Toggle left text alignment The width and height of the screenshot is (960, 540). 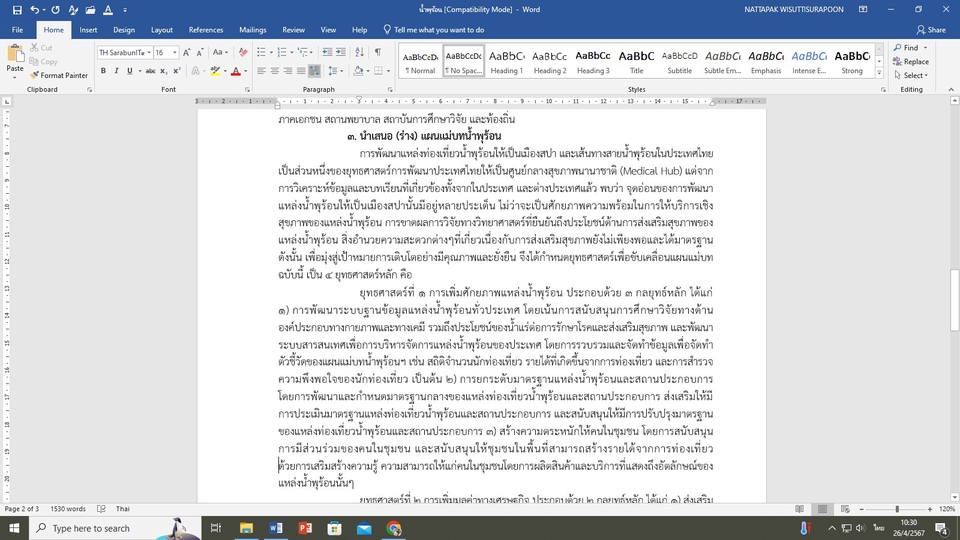pos(261,71)
